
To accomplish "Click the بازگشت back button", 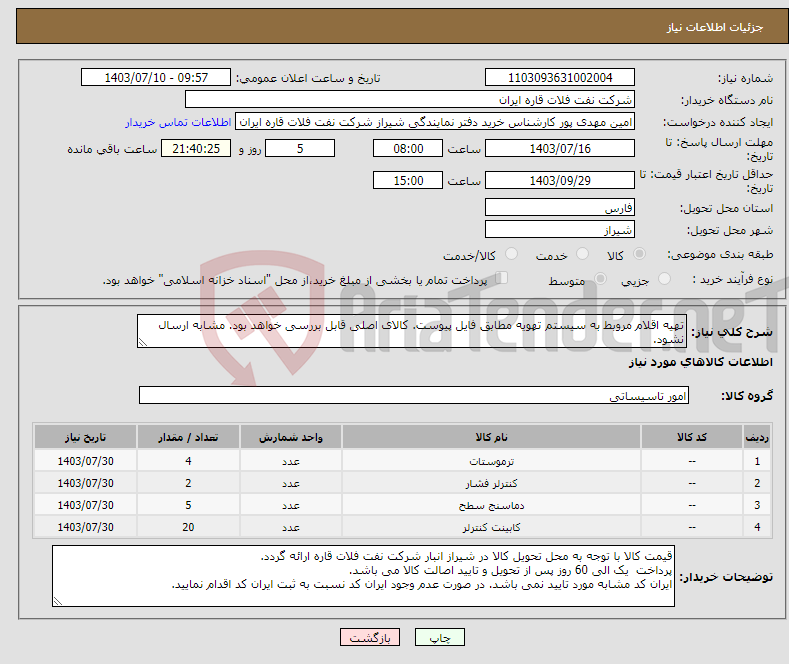I will [370, 637].
